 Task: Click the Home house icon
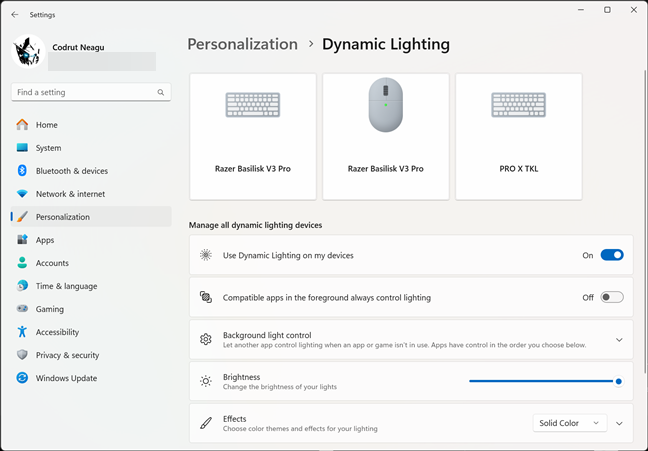(x=22, y=124)
